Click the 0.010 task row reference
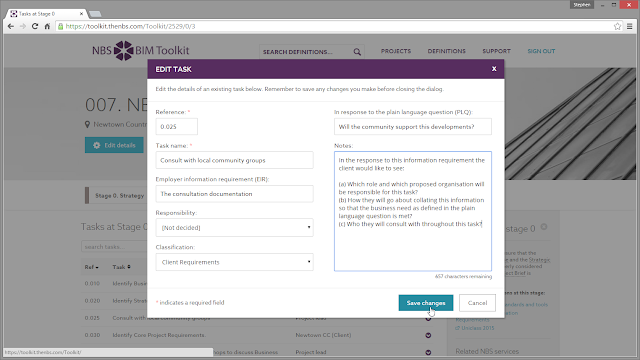The image size is (640, 360). [92, 283]
